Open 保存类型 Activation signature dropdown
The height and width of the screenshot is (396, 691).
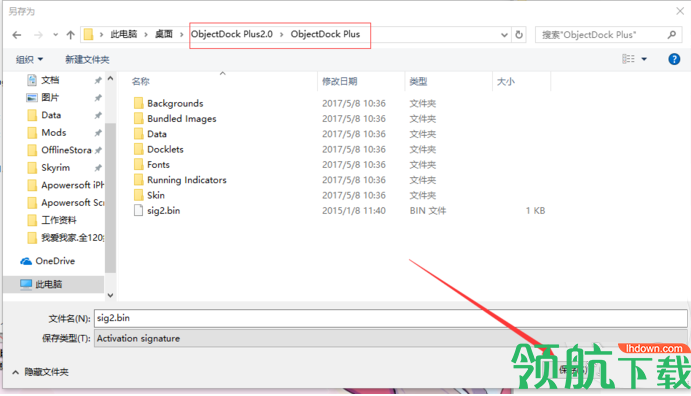[x=390, y=339]
